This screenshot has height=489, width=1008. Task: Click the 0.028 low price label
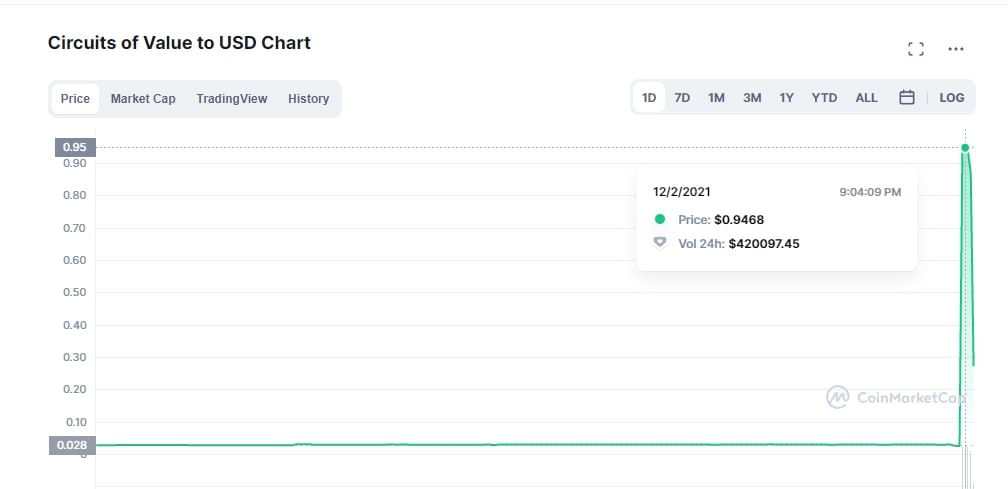pyautogui.click(x=72, y=445)
